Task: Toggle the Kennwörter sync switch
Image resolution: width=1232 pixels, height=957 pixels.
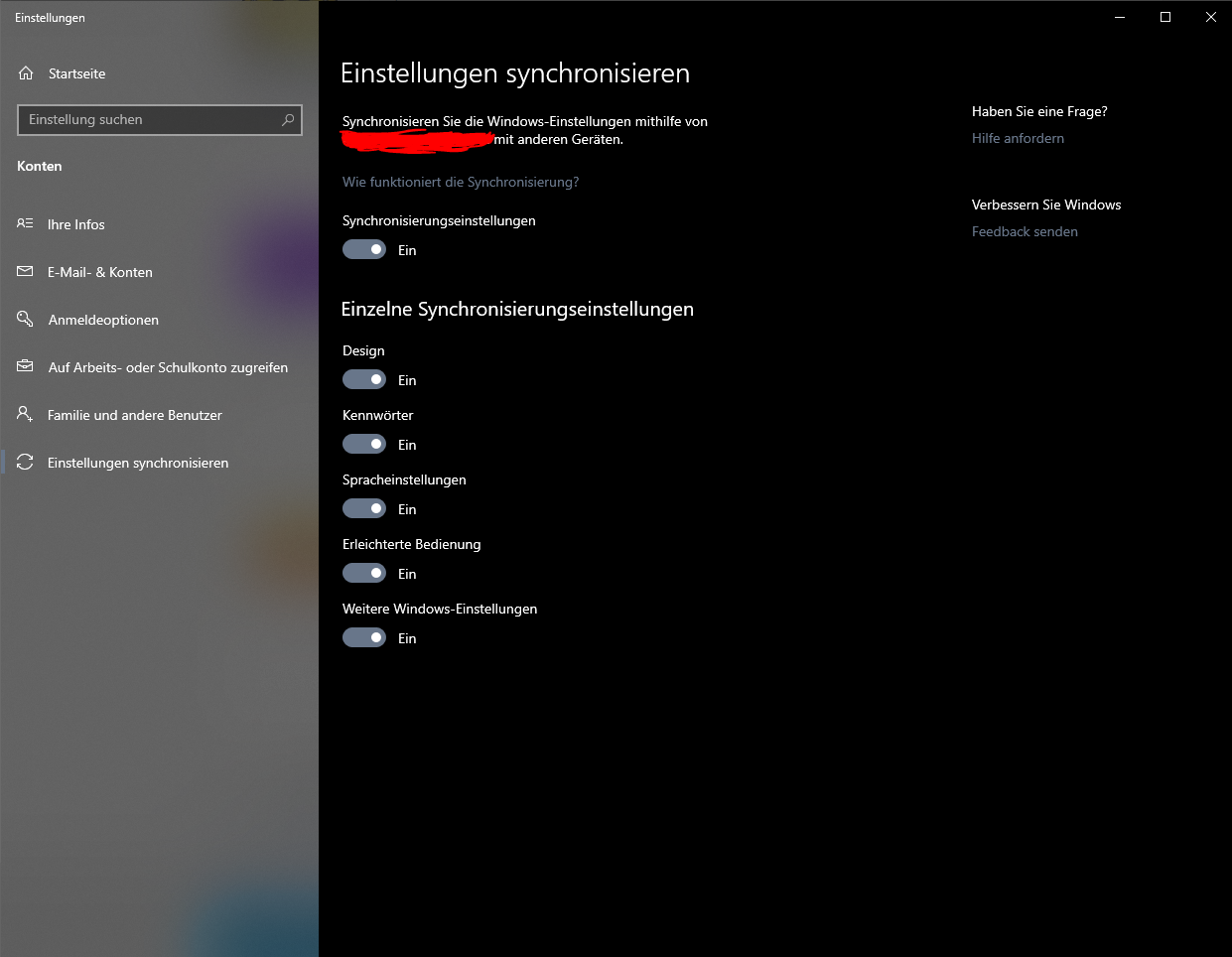Action: point(364,444)
